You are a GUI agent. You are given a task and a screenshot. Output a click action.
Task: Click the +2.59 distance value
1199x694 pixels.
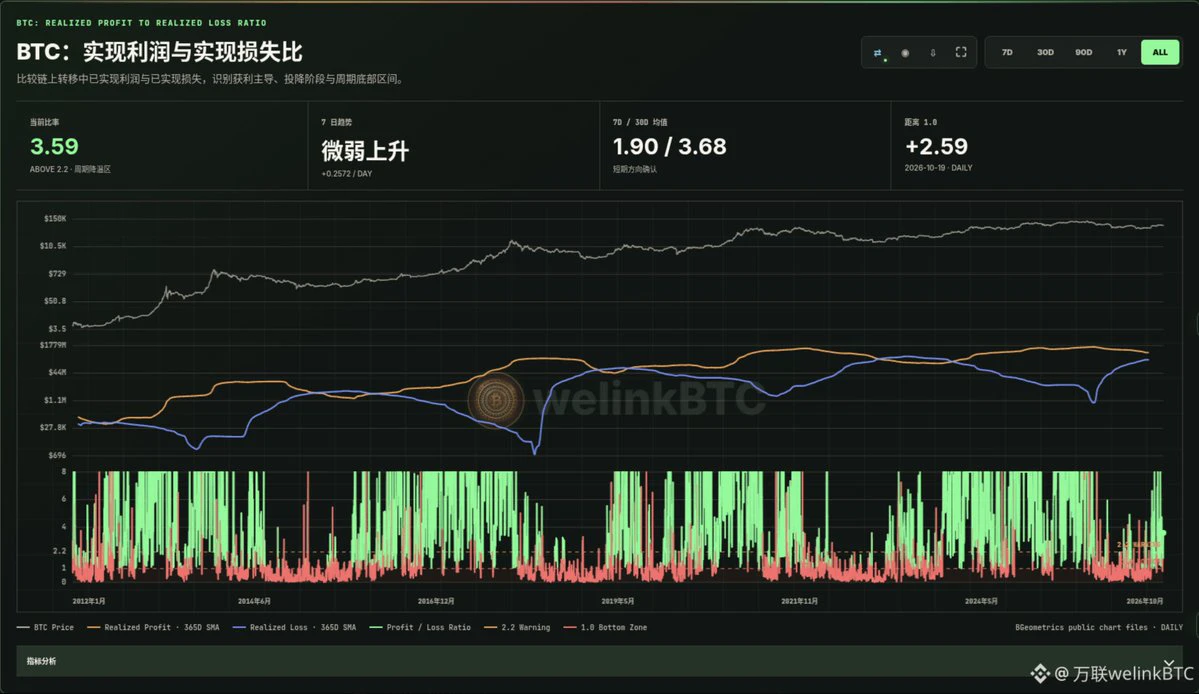click(936, 146)
